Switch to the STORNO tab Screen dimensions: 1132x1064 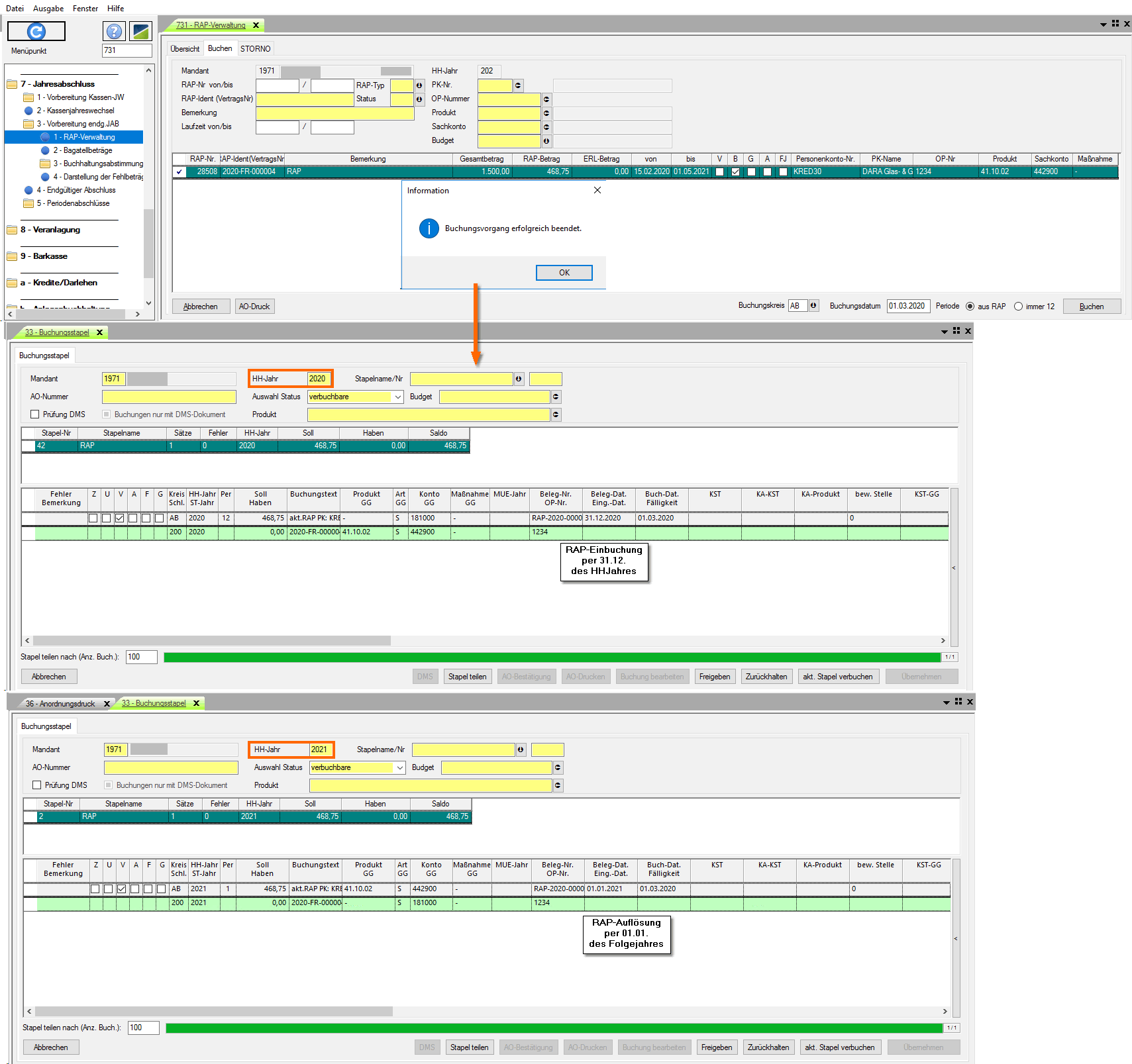pyautogui.click(x=255, y=49)
